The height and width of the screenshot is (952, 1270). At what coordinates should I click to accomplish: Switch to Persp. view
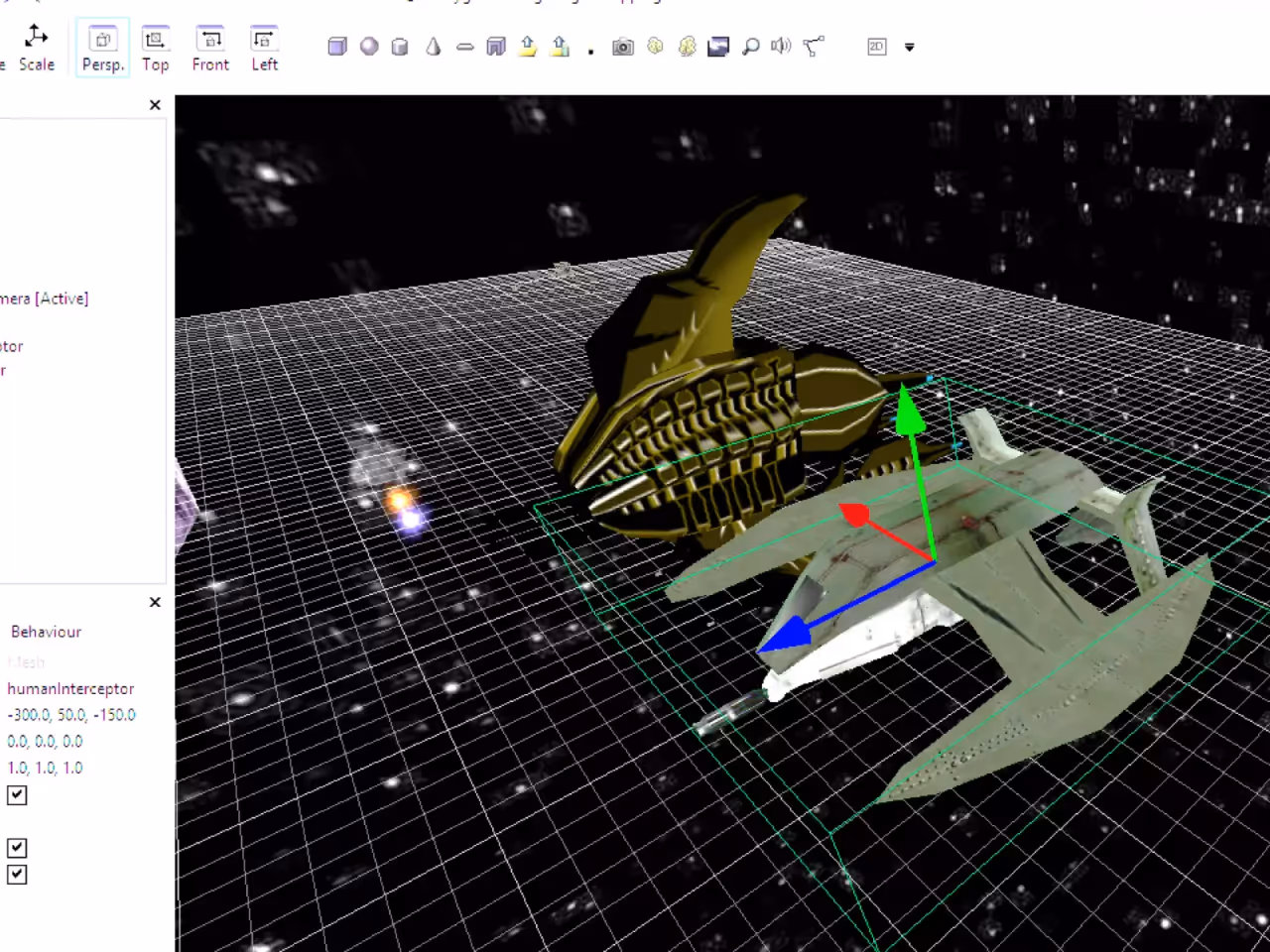tap(103, 48)
